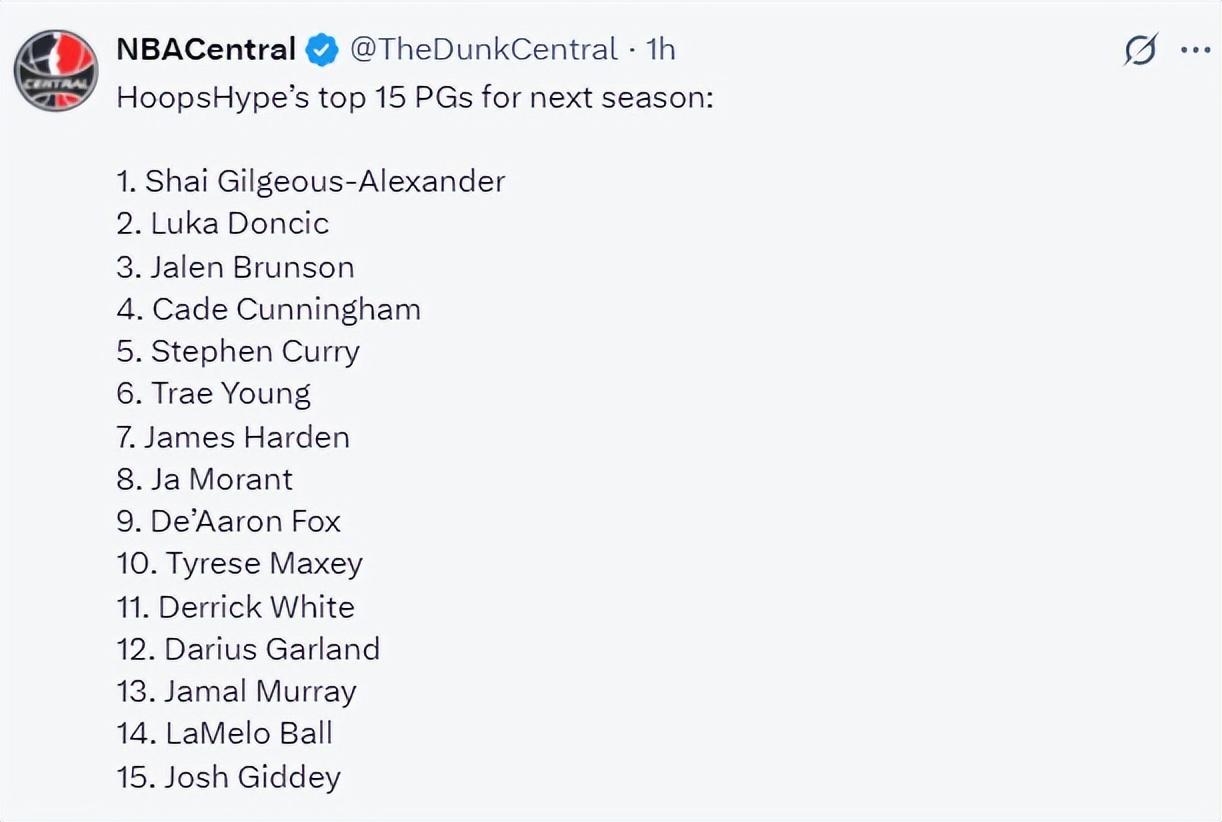Click the LaMelo Ball list entry

pos(225,733)
